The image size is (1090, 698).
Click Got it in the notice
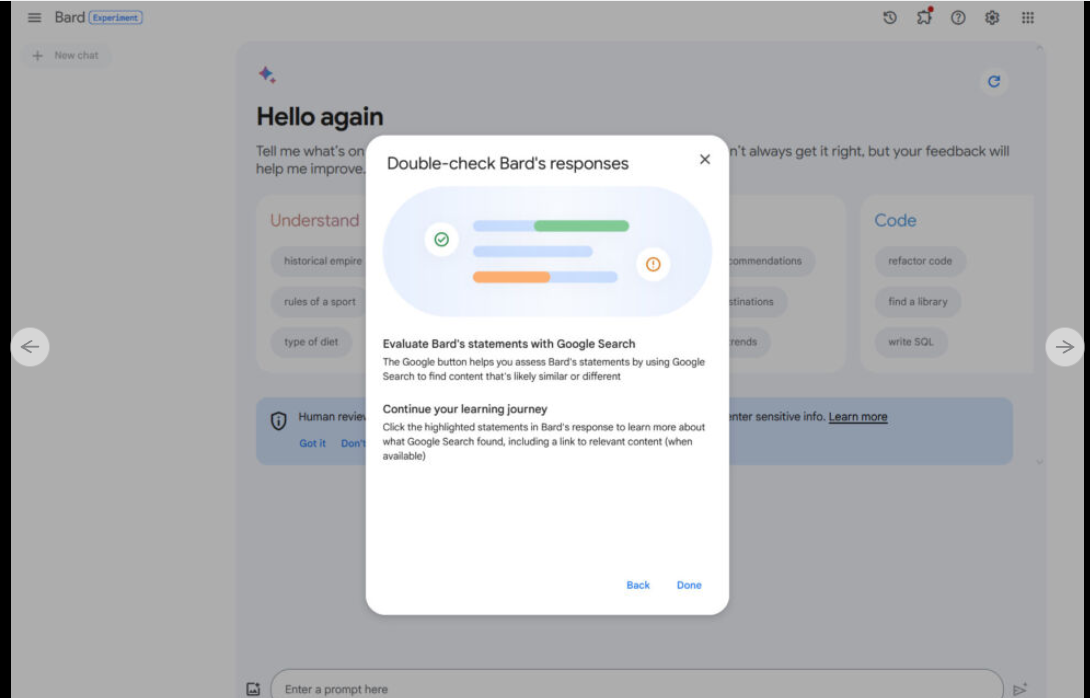point(312,444)
